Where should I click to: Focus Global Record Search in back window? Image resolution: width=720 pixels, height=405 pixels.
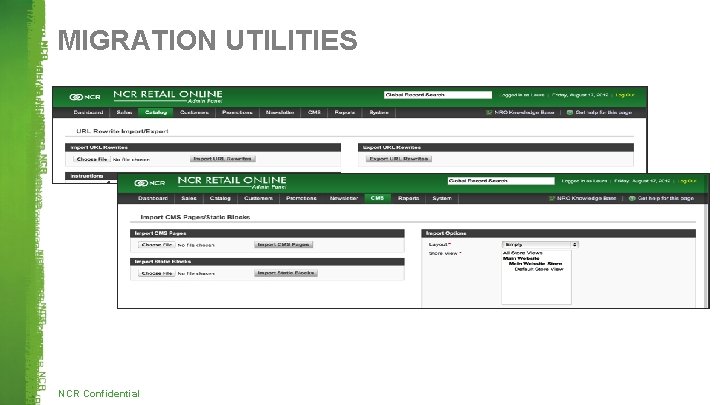coord(438,95)
